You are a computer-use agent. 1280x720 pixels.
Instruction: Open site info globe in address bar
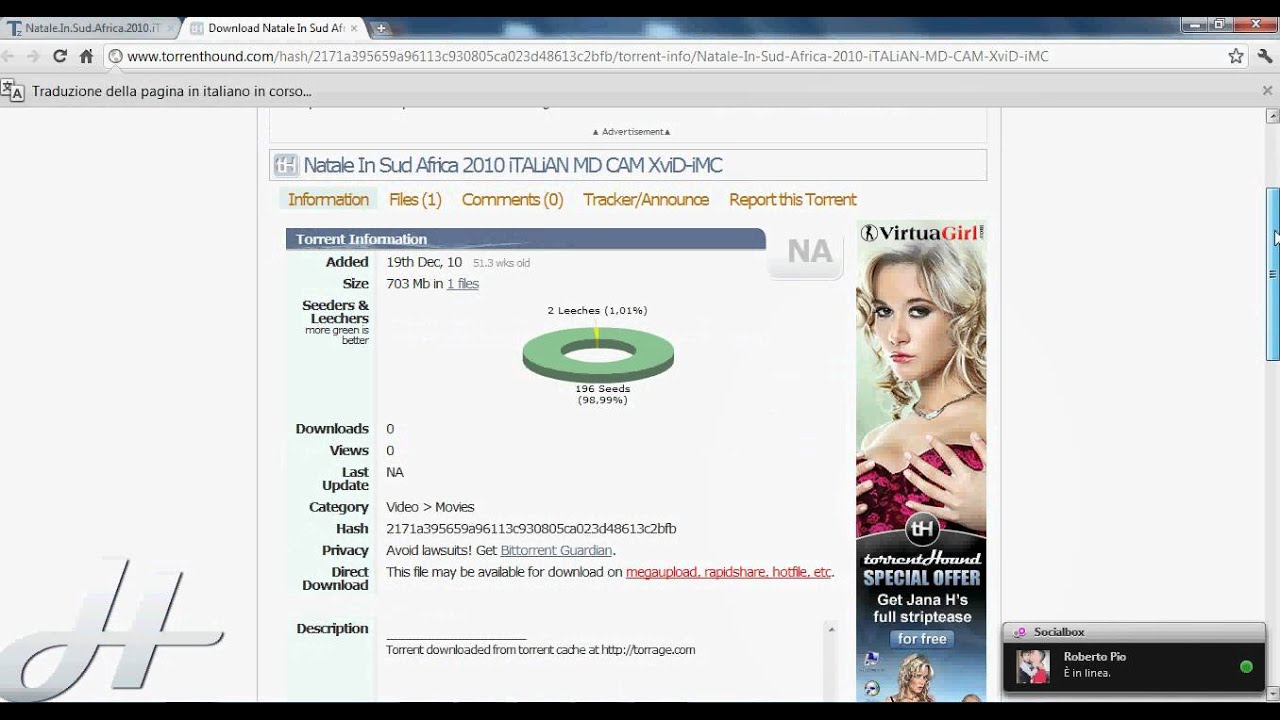tap(115, 56)
